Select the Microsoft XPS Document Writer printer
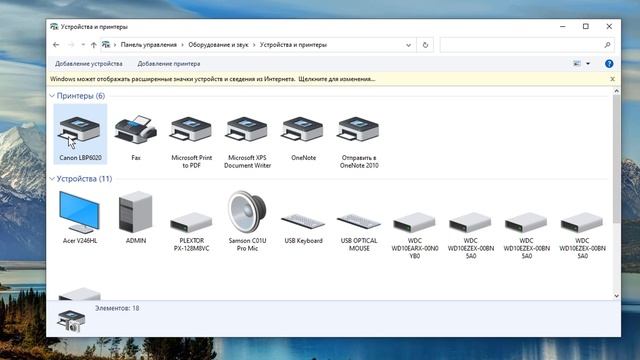The width and height of the screenshot is (640, 360). (x=247, y=129)
